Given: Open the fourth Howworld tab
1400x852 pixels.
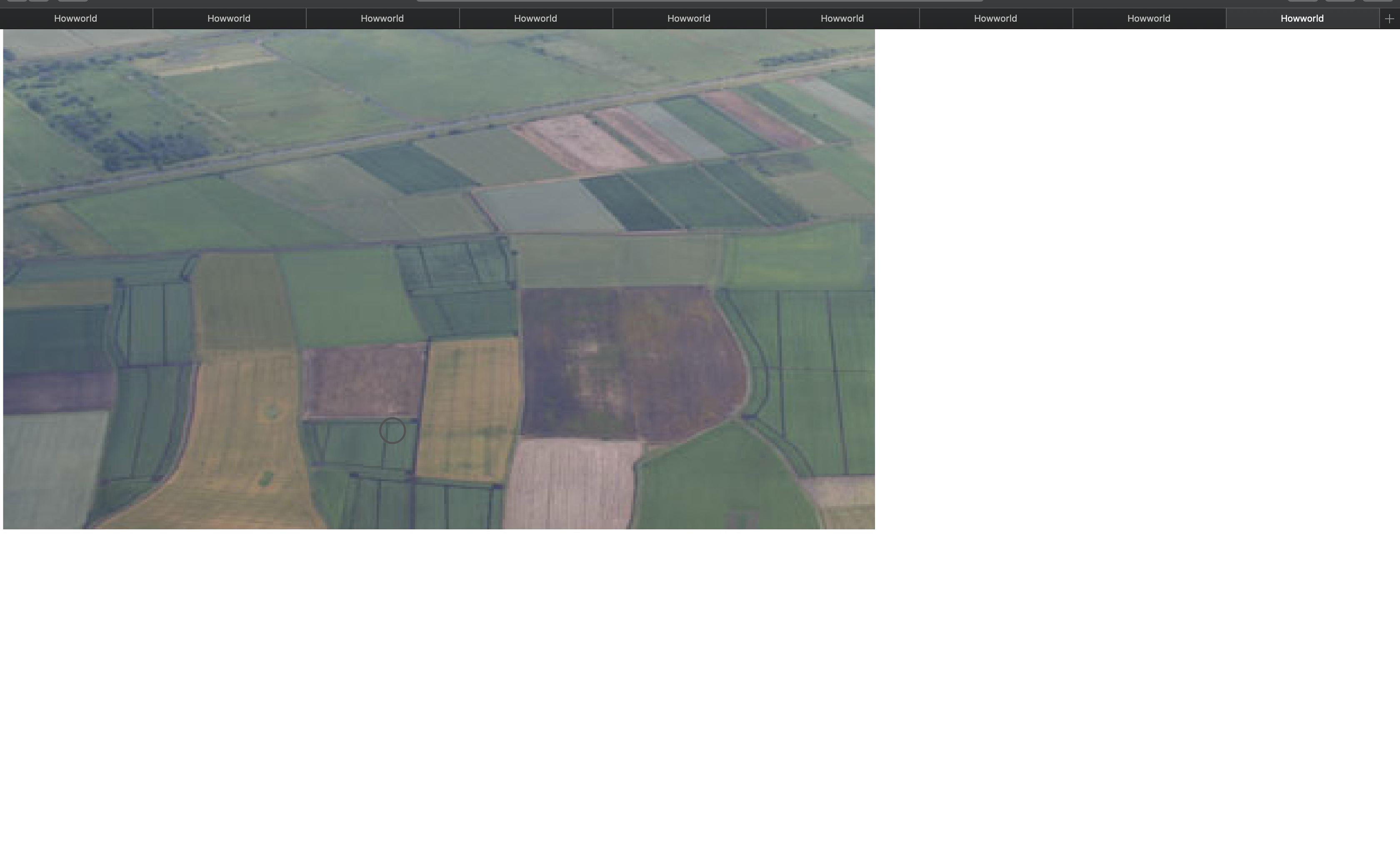Looking at the screenshot, I should (x=535, y=19).
